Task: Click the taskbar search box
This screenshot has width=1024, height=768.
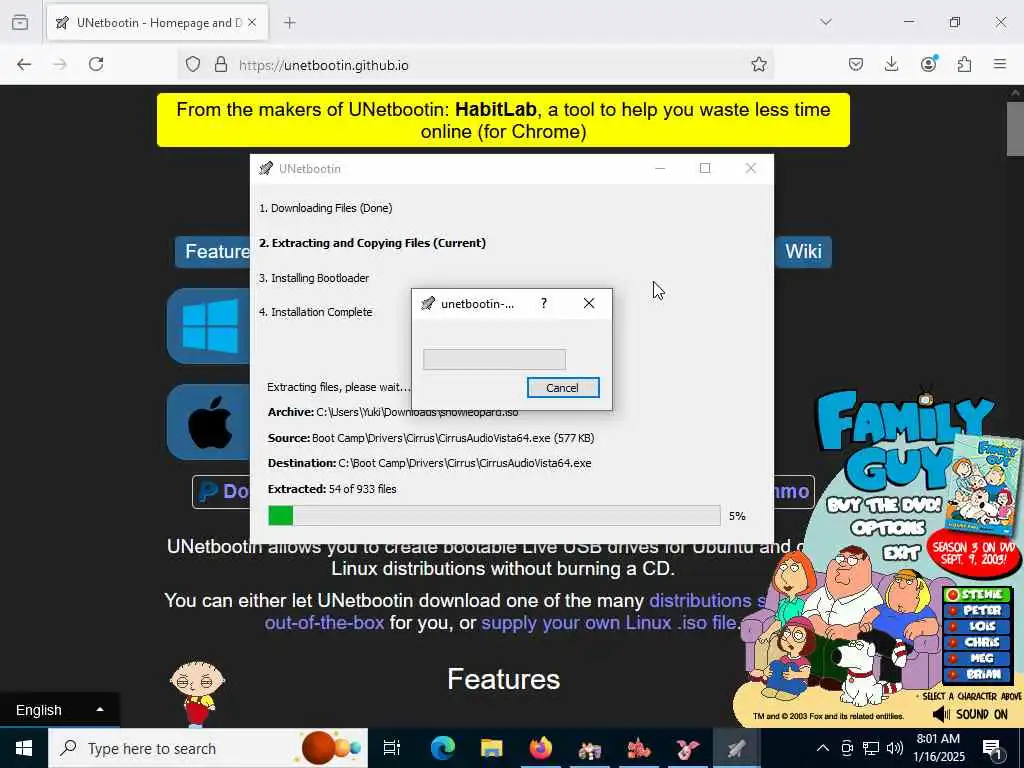Action: pyautogui.click(x=208, y=748)
